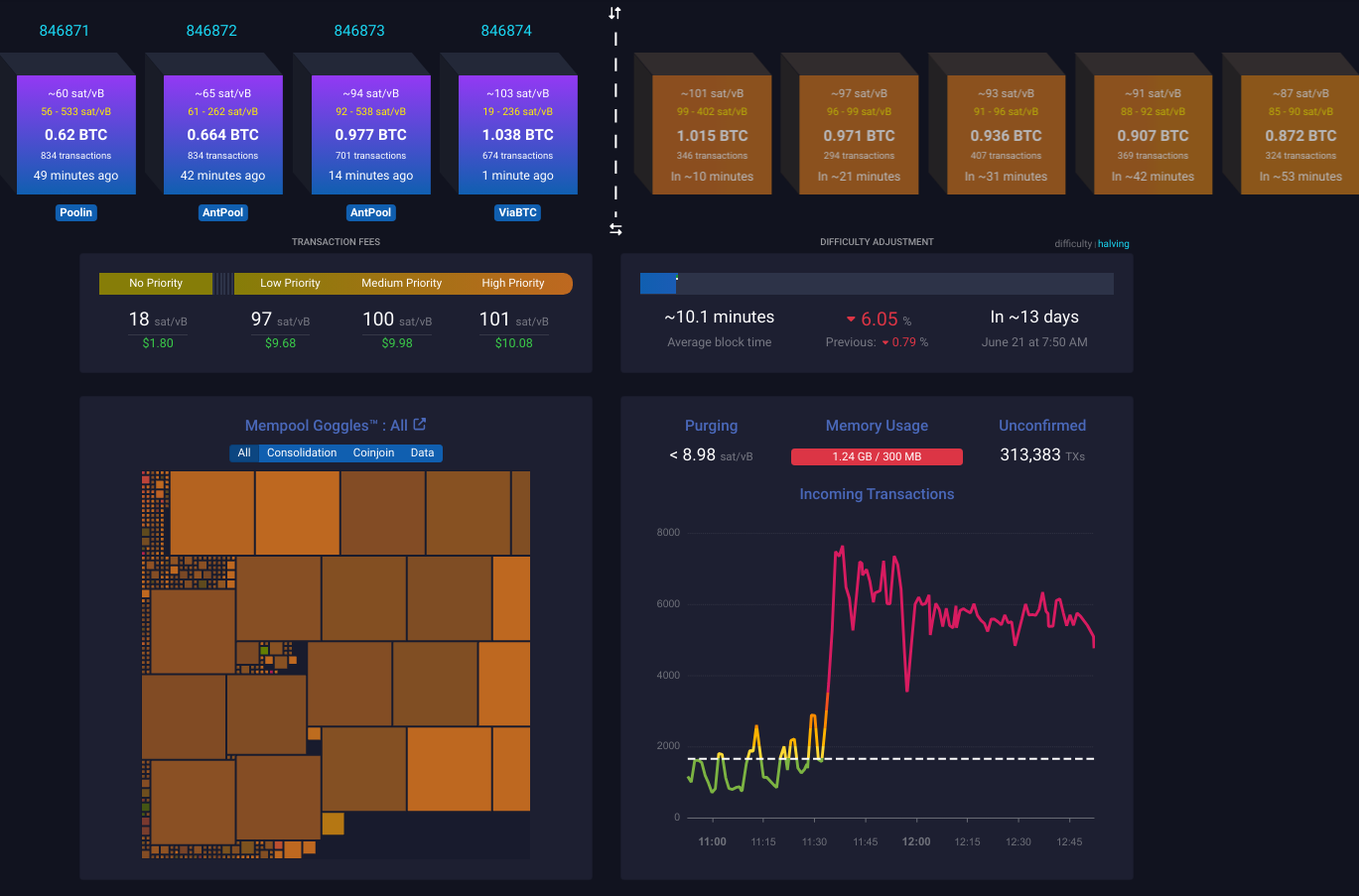This screenshot has width=1359, height=896.
Task: Click the TRANSACTION FEES section title
Action: coord(336,242)
